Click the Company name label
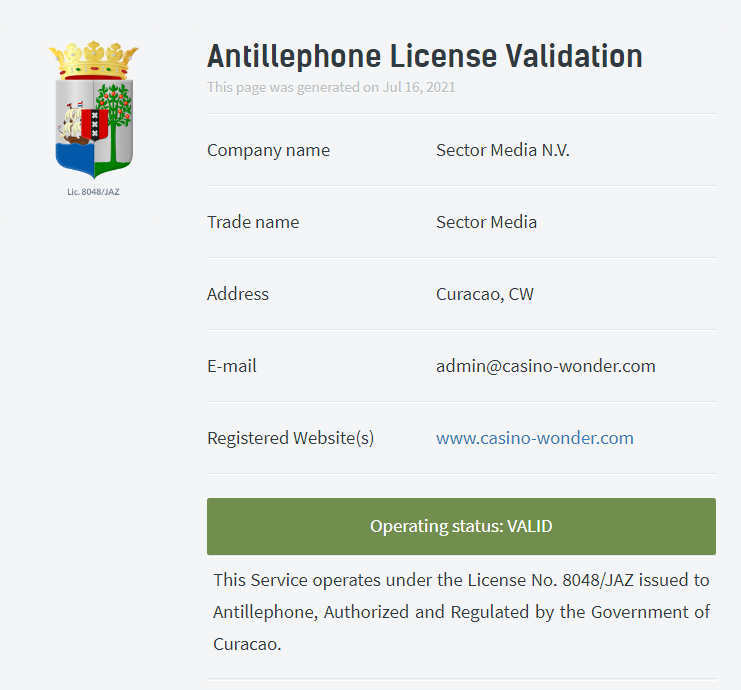This screenshot has height=690, width=741. [268, 150]
